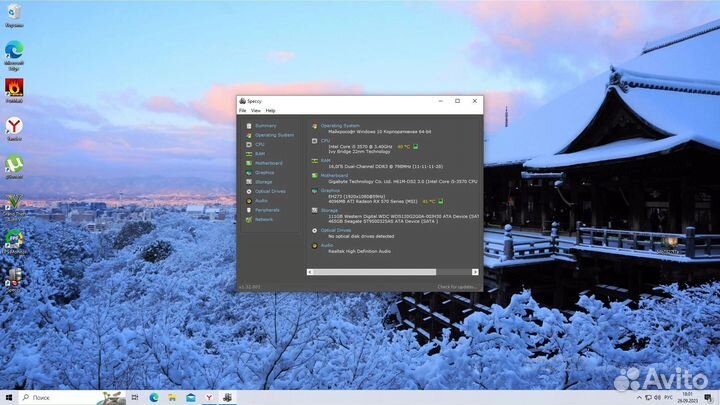Select the CPU icon in the sidebar
The height and width of the screenshot is (405, 720).
tap(249, 144)
